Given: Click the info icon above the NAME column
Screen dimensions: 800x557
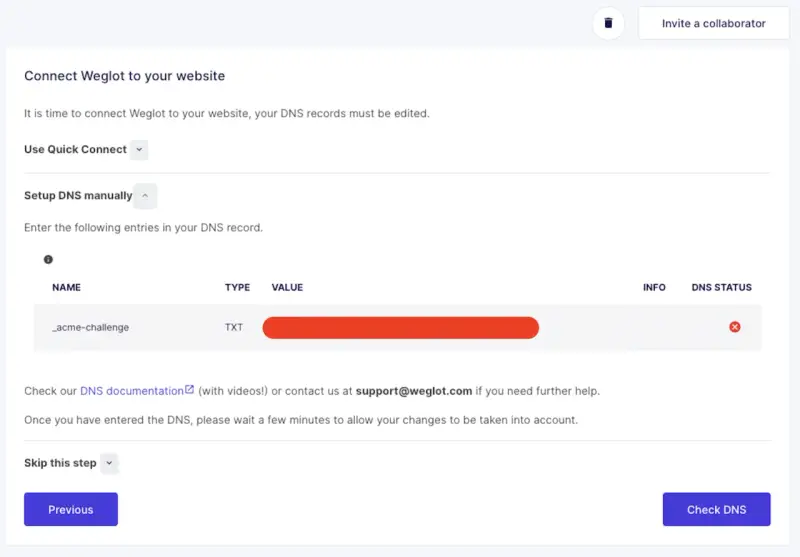Looking at the screenshot, I should coord(48,259).
